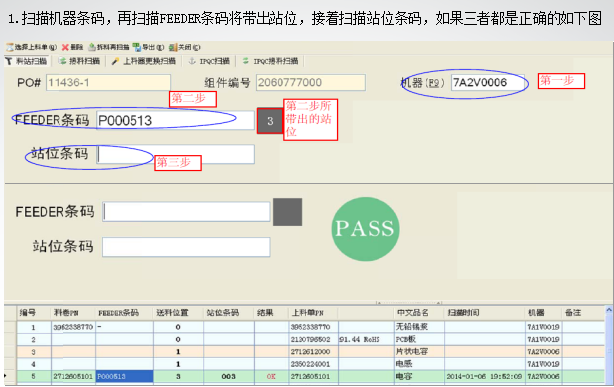Click the 导出 export toolbar button
Image resolution: width=614 pixels, height=387 pixels.
click(148, 47)
